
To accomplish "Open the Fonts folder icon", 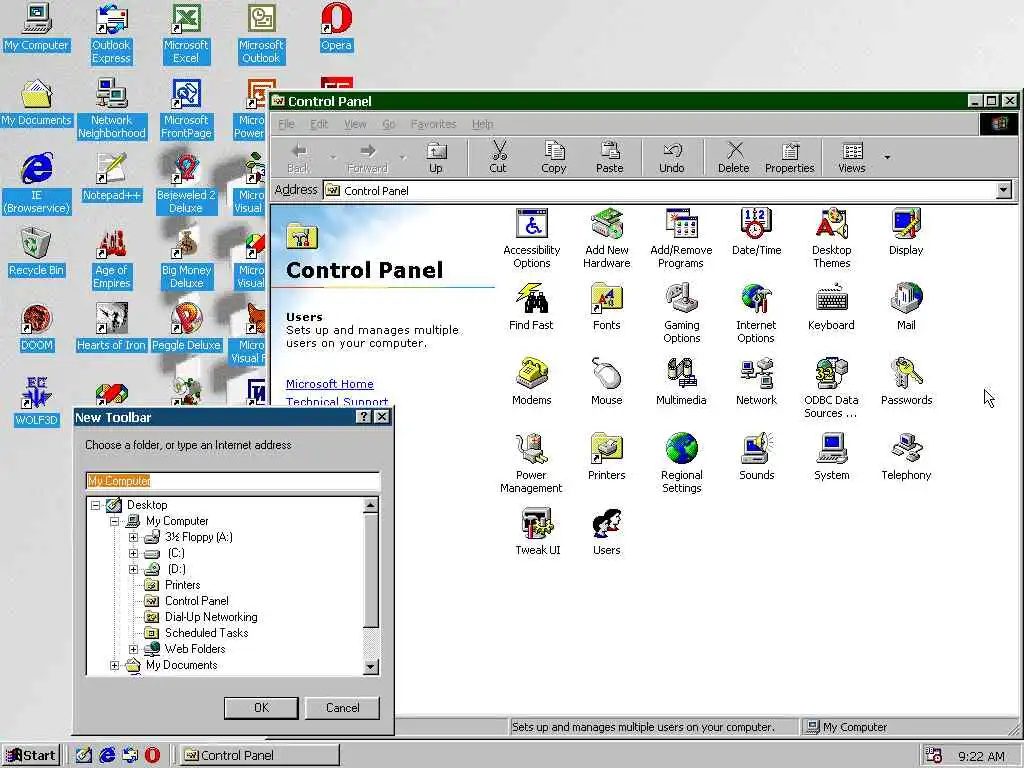I will [x=607, y=307].
